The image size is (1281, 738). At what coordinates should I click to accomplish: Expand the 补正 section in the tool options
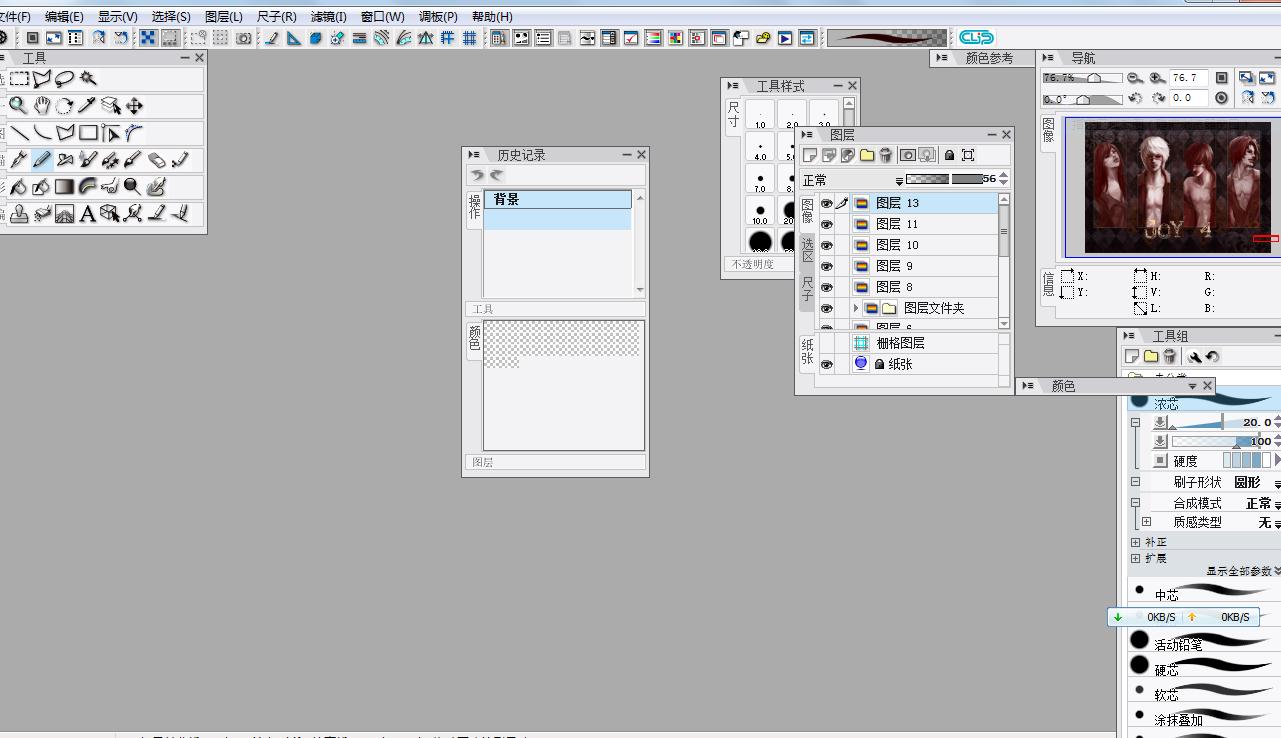(1136, 542)
